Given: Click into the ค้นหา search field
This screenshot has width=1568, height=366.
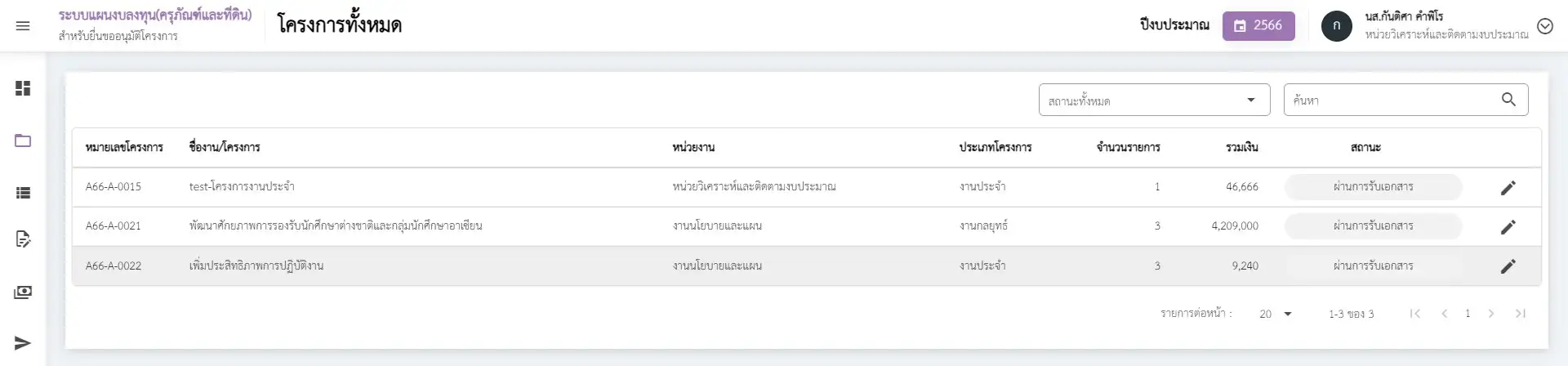Looking at the screenshot, I should [x=1390, y=100].
